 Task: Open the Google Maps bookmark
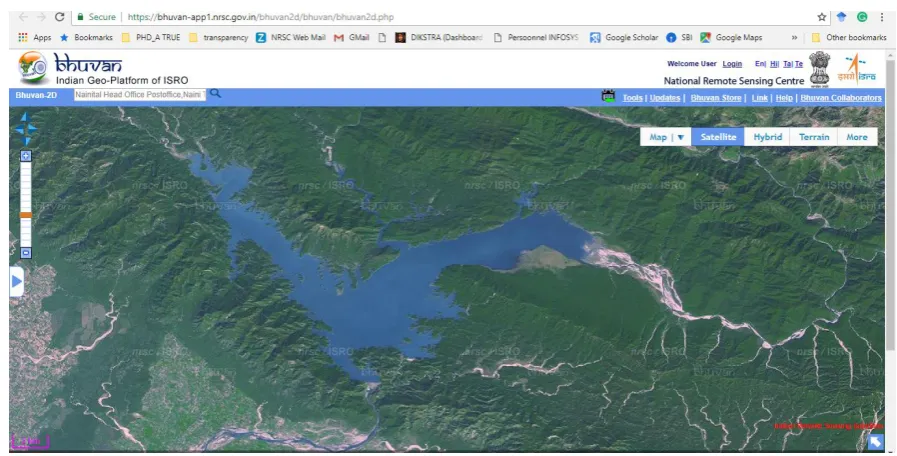click(731, 37)
